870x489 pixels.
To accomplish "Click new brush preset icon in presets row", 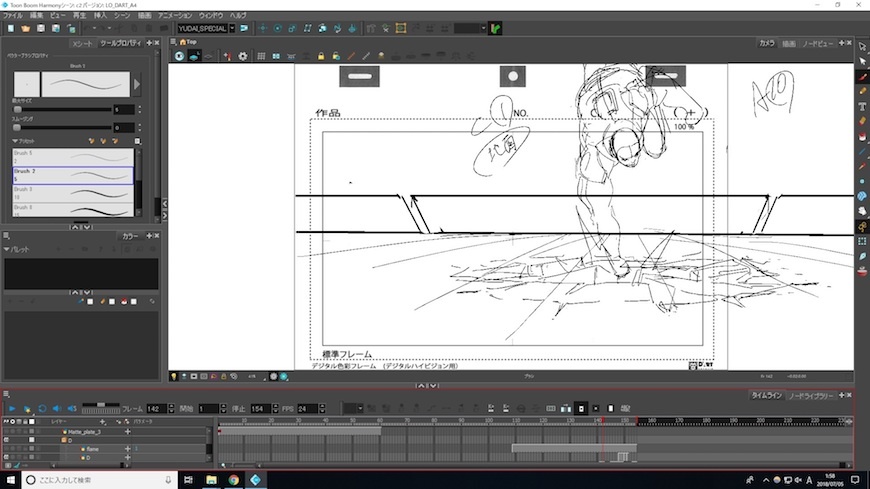I will pos(92,141).
